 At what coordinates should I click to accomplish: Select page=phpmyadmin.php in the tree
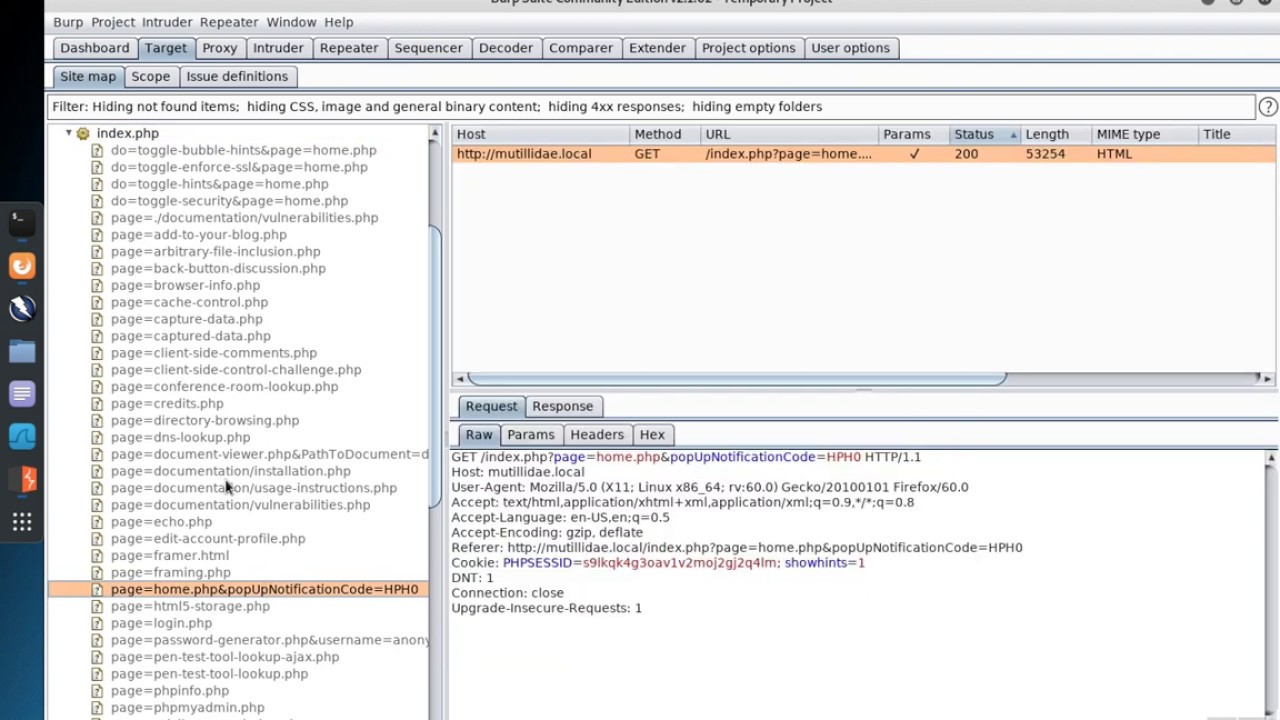187,708
